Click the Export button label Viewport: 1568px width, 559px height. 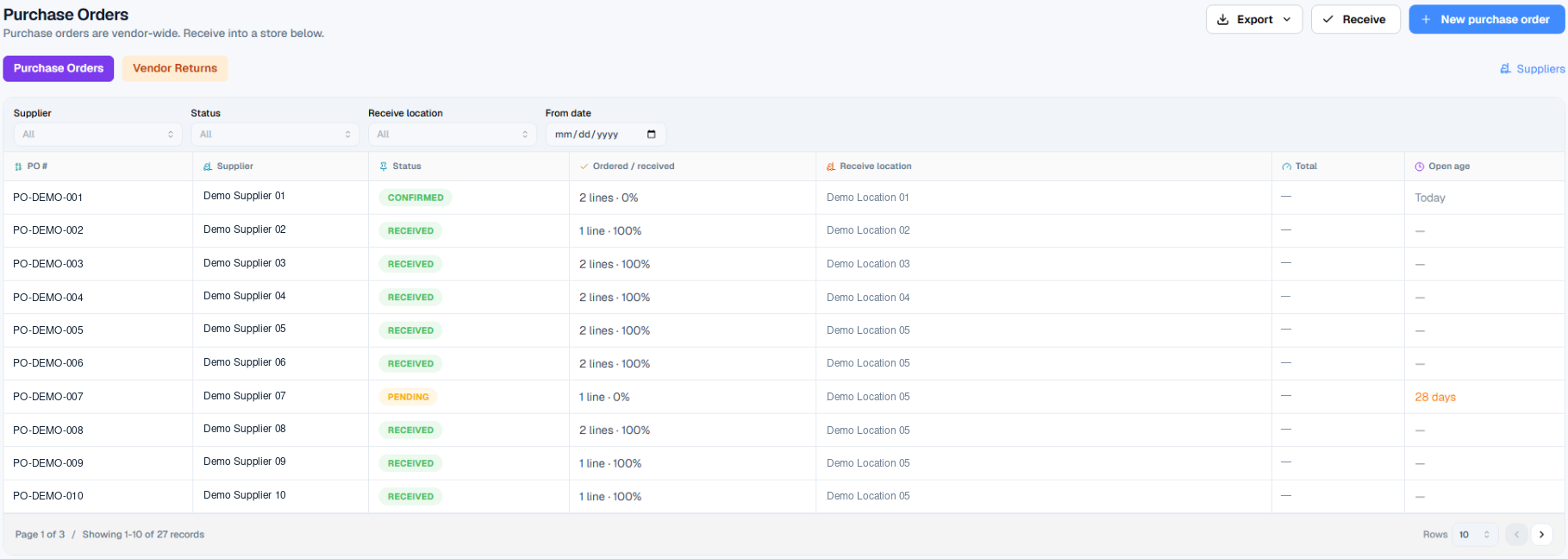tap(1254, 19)
